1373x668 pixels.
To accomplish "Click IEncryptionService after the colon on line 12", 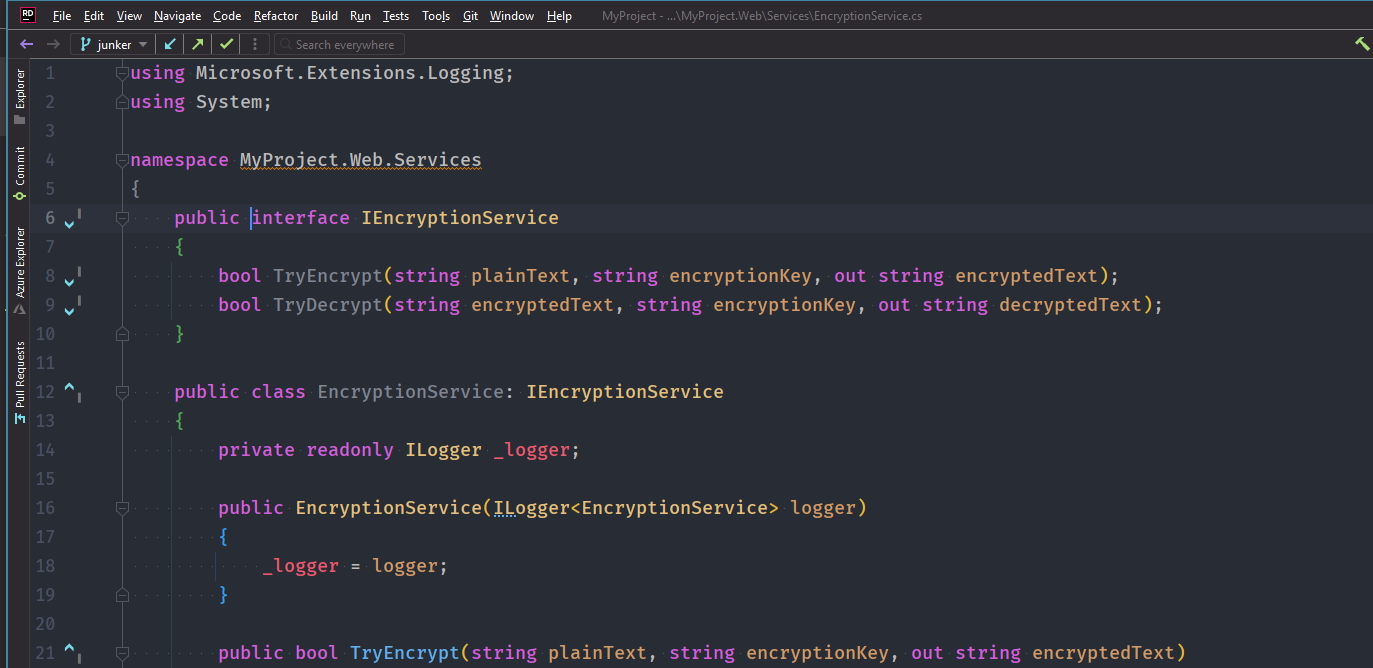I will [x=625, y=392].
